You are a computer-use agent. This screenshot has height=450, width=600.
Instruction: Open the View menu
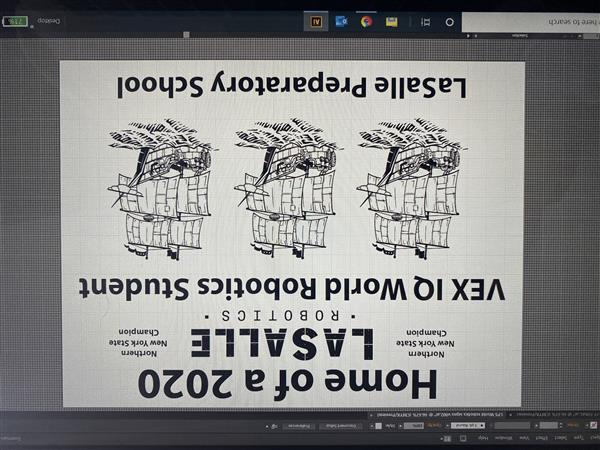point(524,438)
